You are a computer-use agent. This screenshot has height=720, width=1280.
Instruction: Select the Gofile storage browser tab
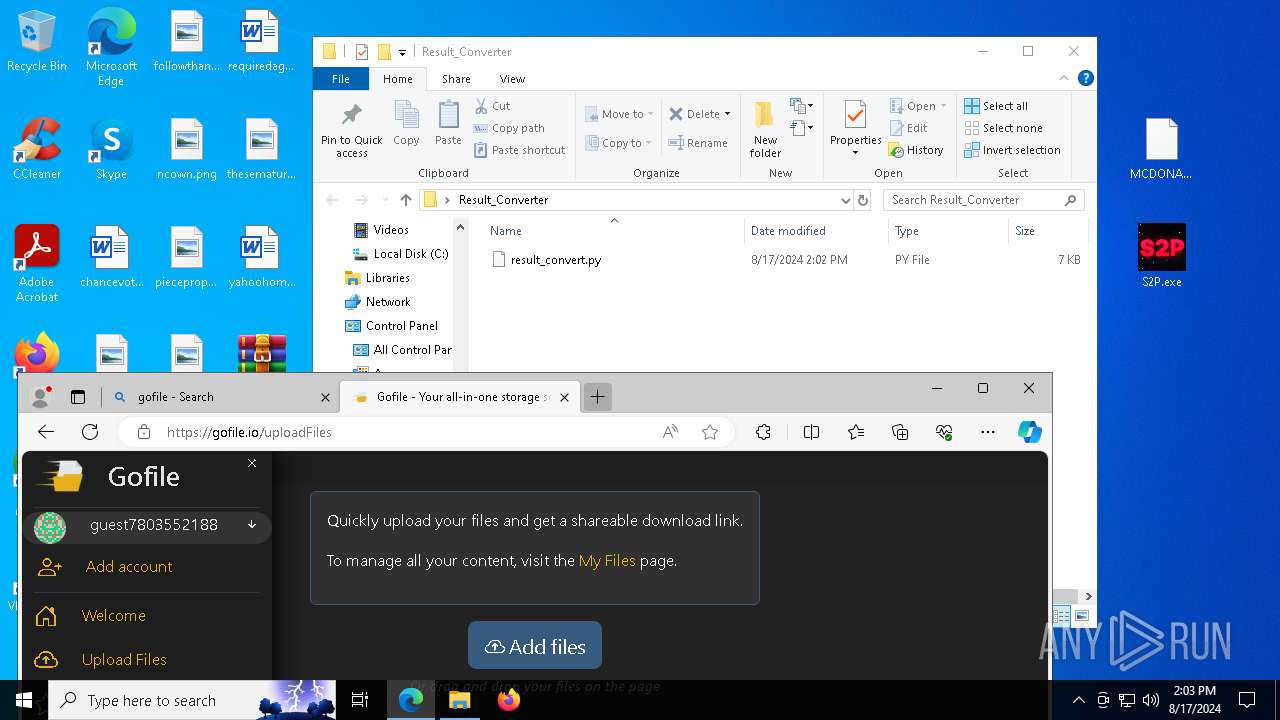458,397
